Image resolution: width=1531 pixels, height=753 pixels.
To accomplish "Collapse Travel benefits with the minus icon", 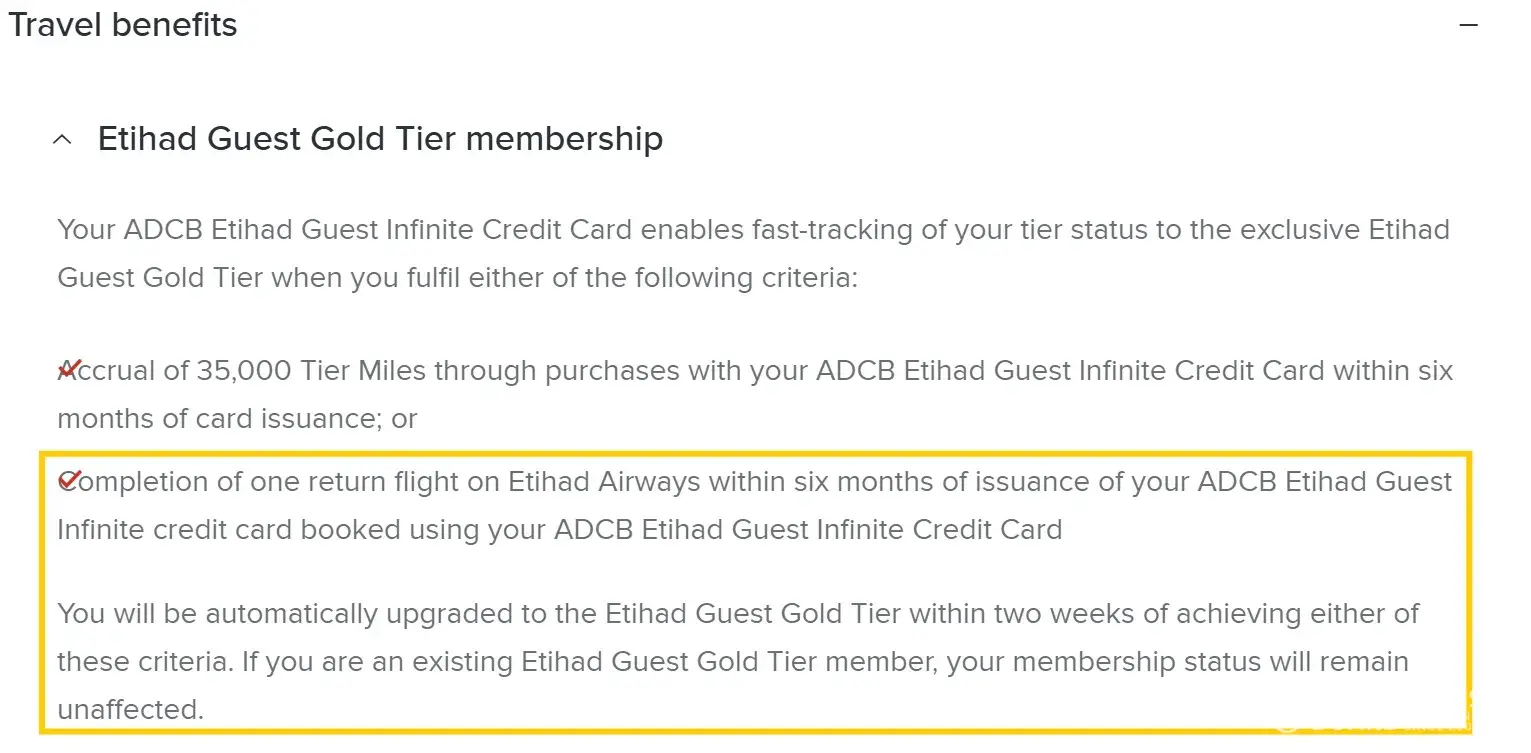I will (1468, 25).
